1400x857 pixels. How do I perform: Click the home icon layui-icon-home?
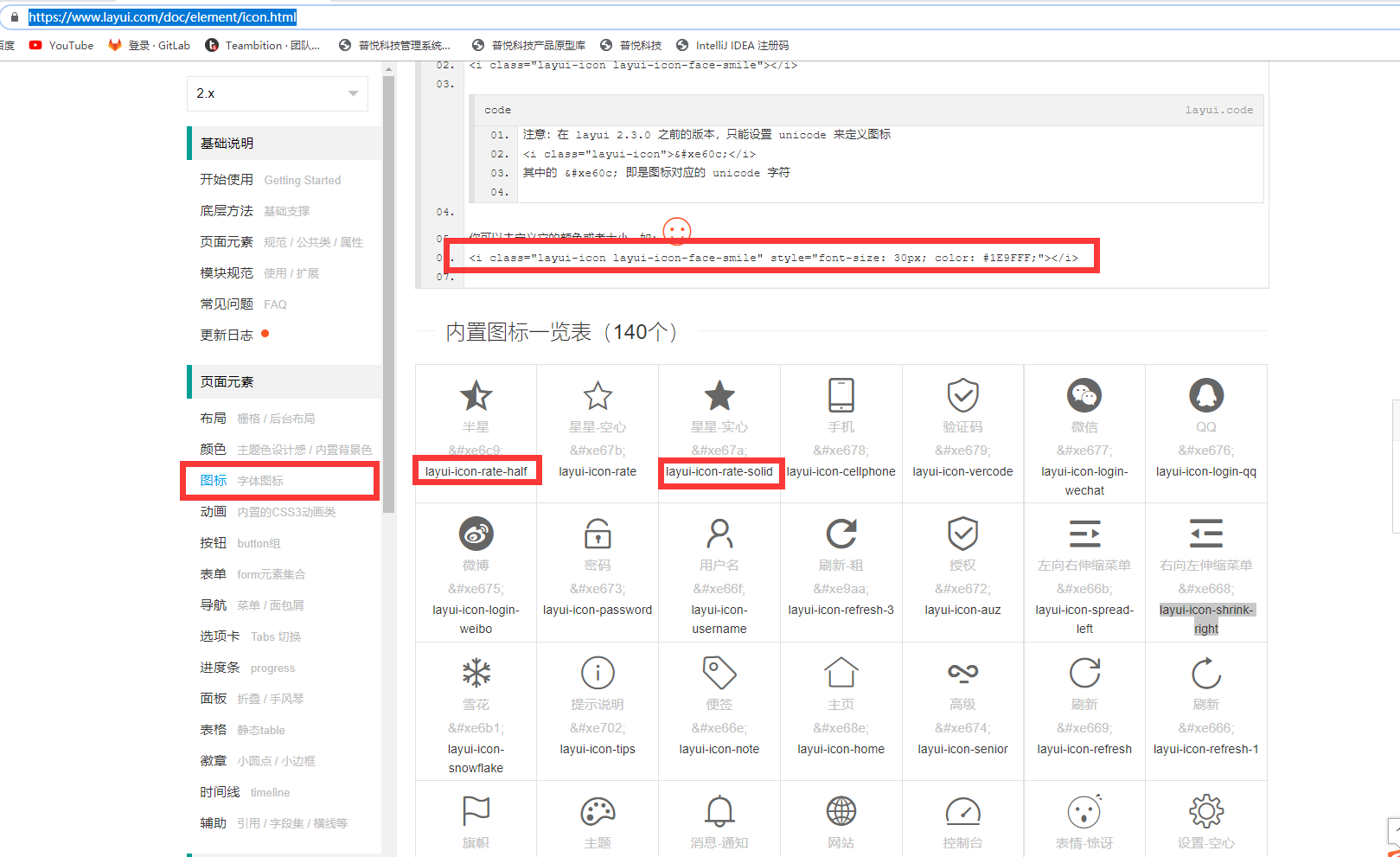pyautogui.click(x=841, y=672)
